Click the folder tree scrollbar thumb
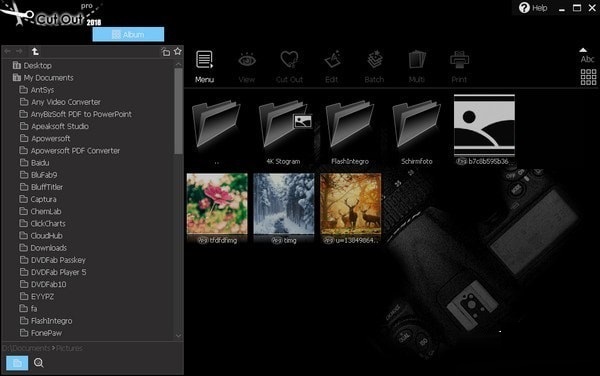Image resolution: width=600 pixels, height=376 pixels. [178, 112]
